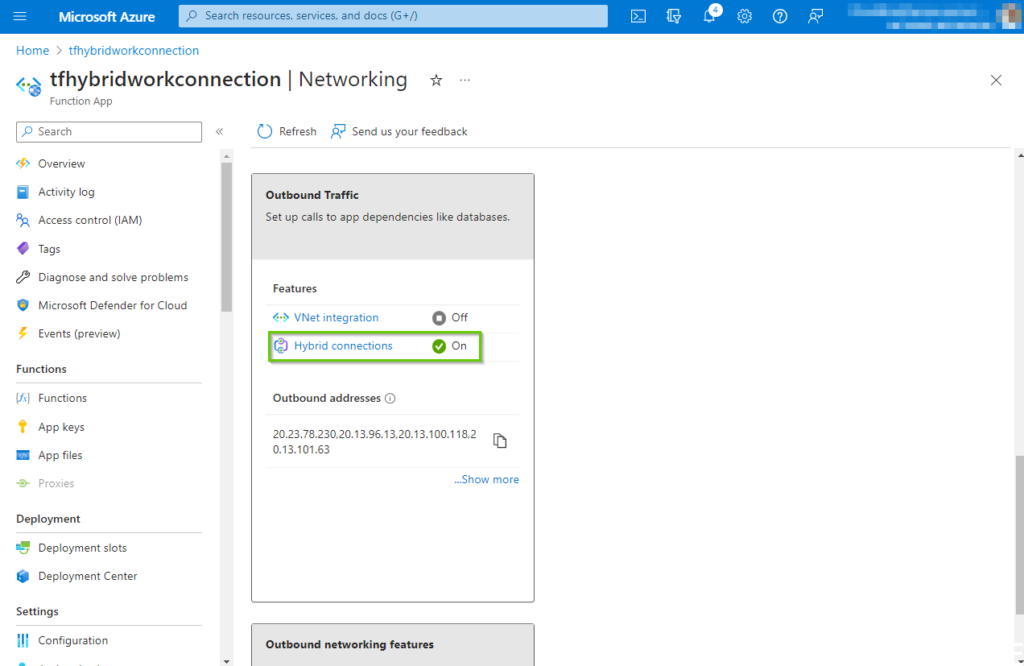Select Access control (IAM) in sidebar
1024x666 pixels.
[89, 220]
